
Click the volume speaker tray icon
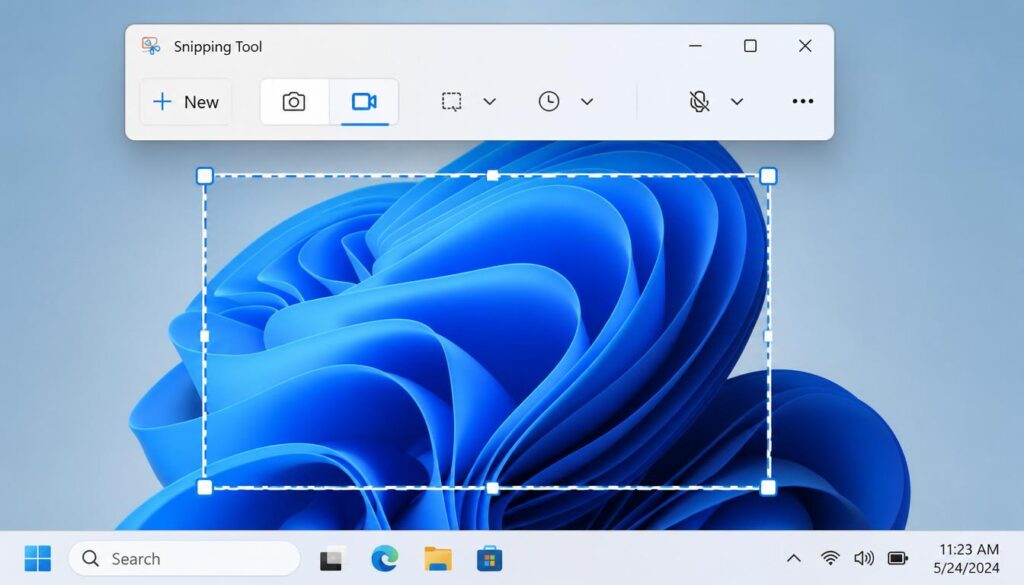click(x=864, y=558)
